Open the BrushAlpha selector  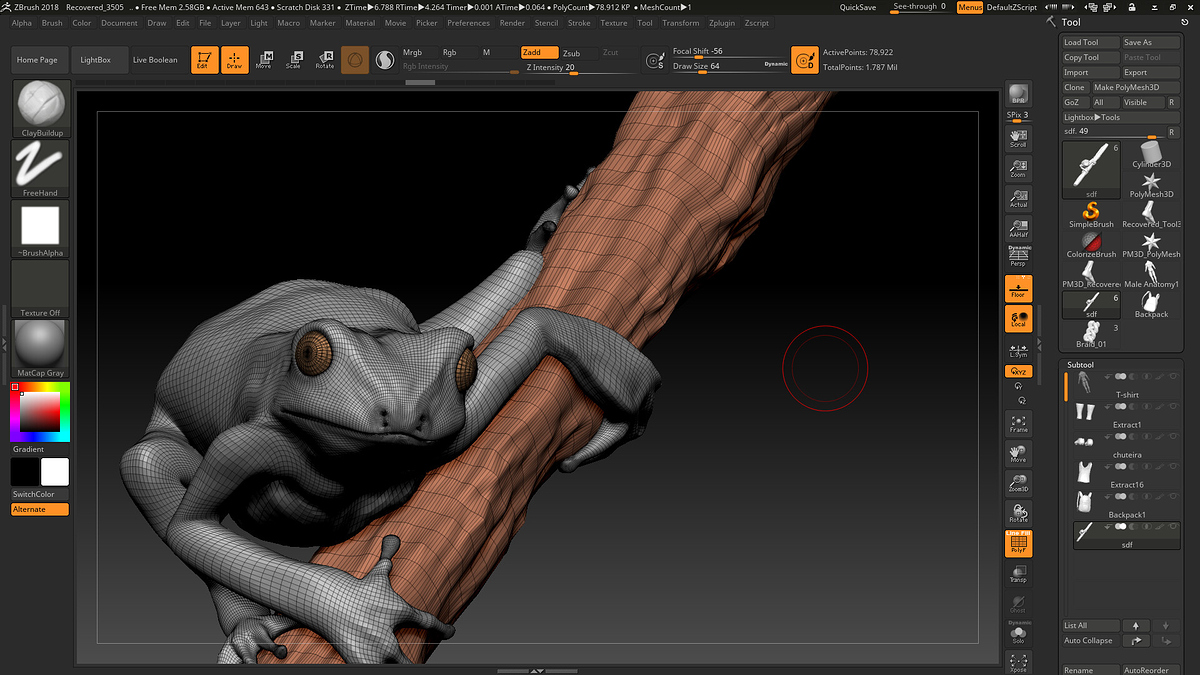[x=41, y=229]
